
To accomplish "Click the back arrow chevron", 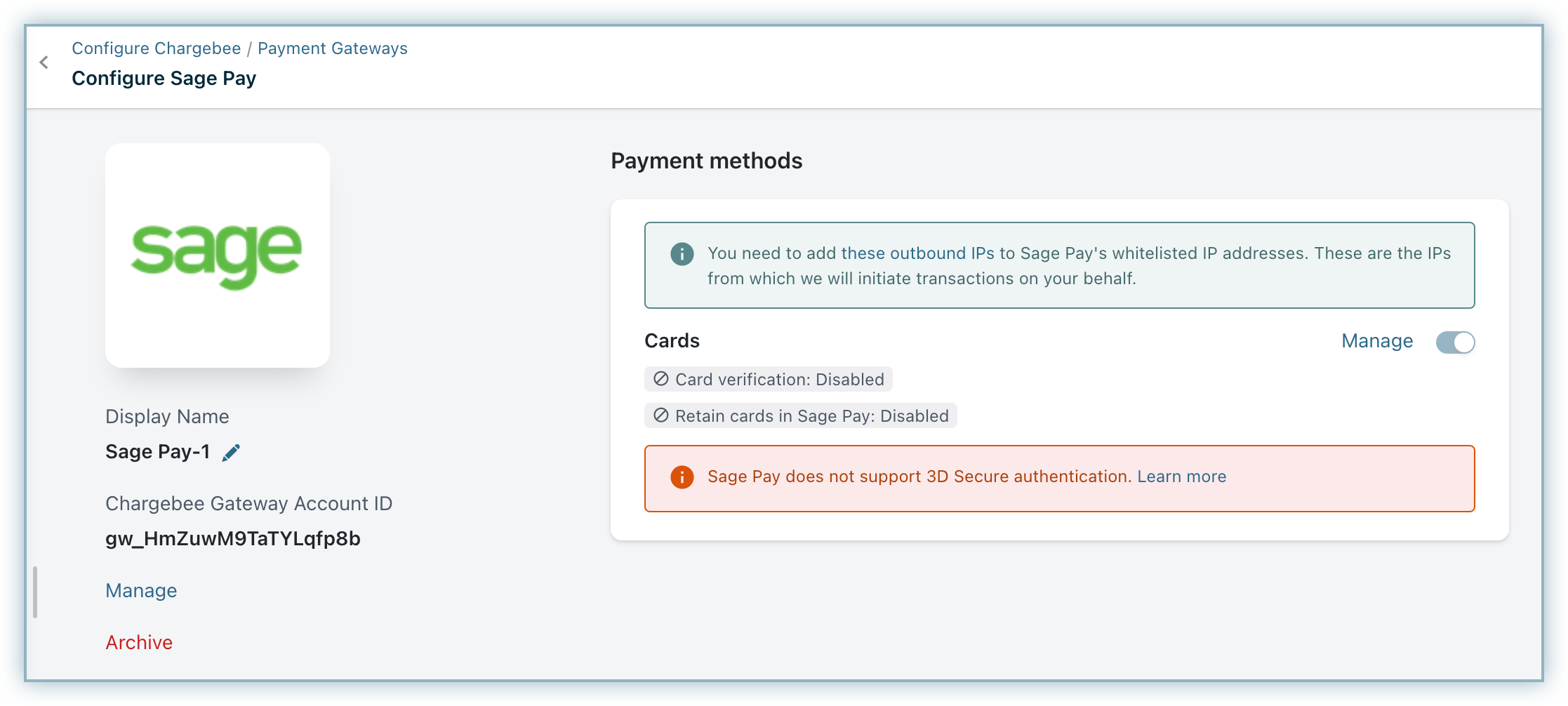I will click(44, 62).
